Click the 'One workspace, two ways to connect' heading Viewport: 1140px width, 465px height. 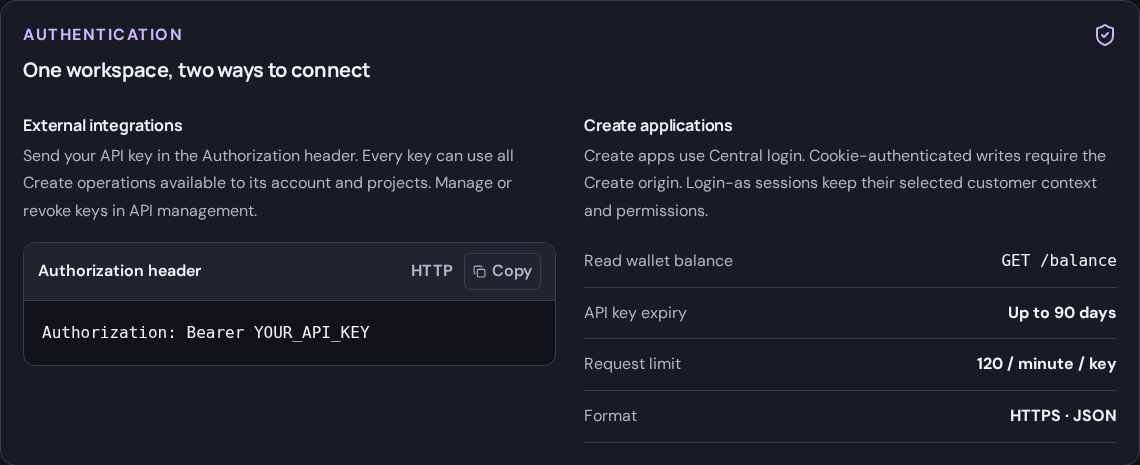coord(196,70)
